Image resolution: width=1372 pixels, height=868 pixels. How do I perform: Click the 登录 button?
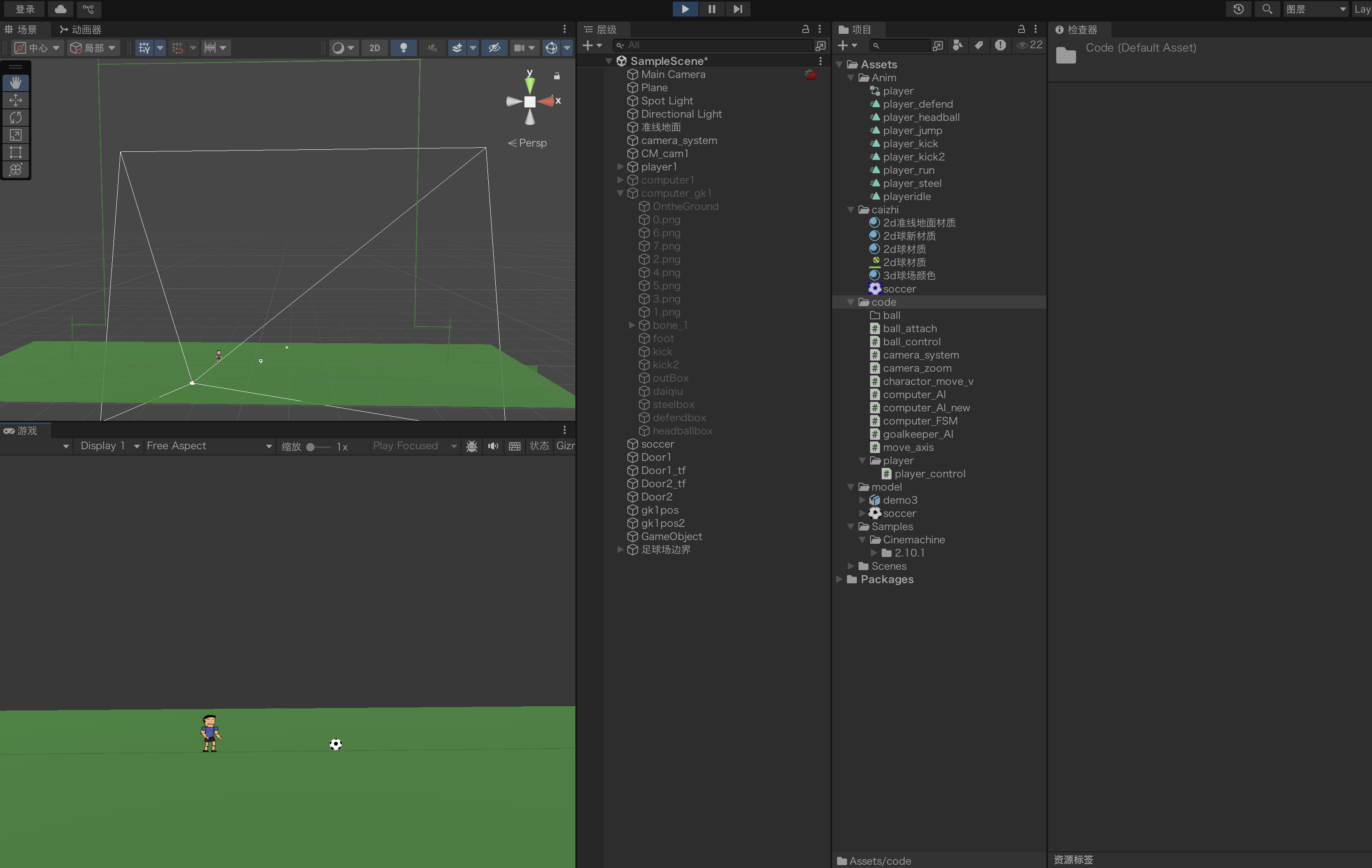[x=25, y=9]
